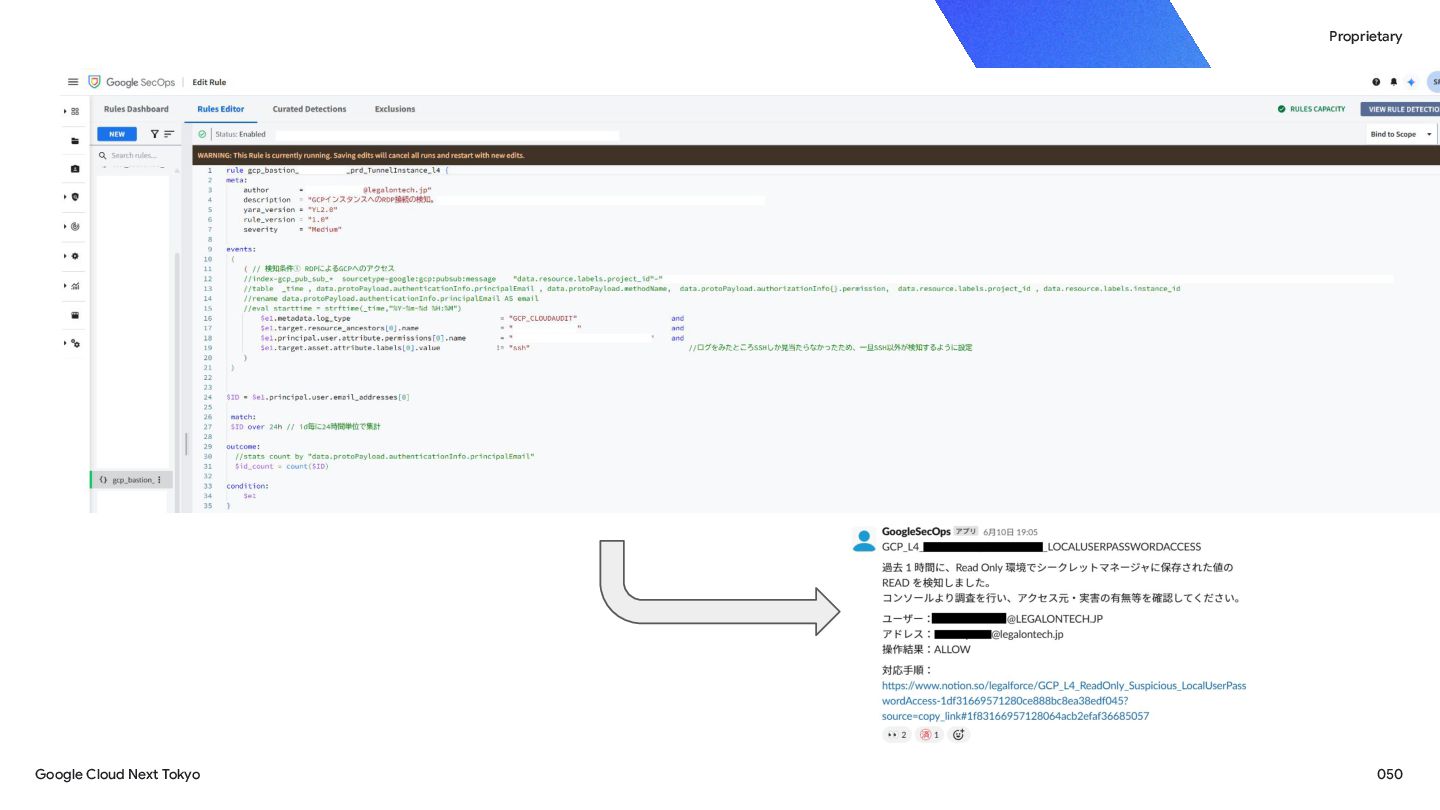Open the window panel sidebar icon

[75, 315]
